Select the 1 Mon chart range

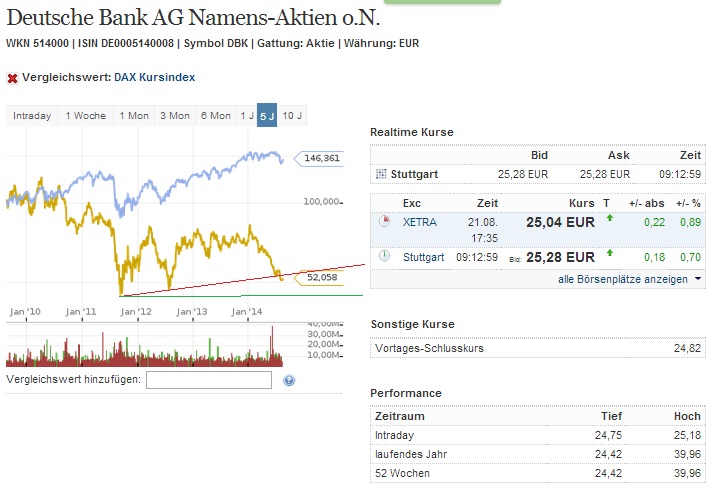pos(134,116)
